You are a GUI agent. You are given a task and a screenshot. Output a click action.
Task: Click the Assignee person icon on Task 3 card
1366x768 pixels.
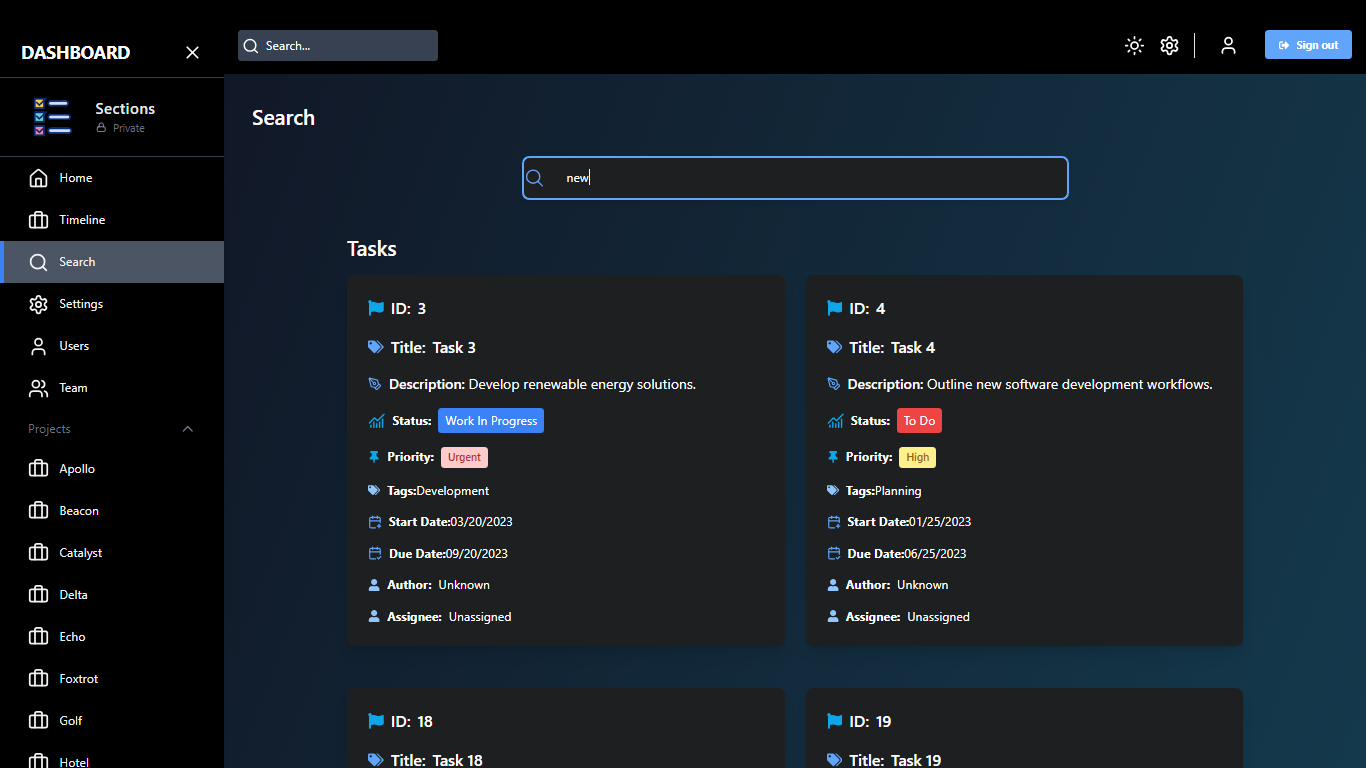click(374, 617)
